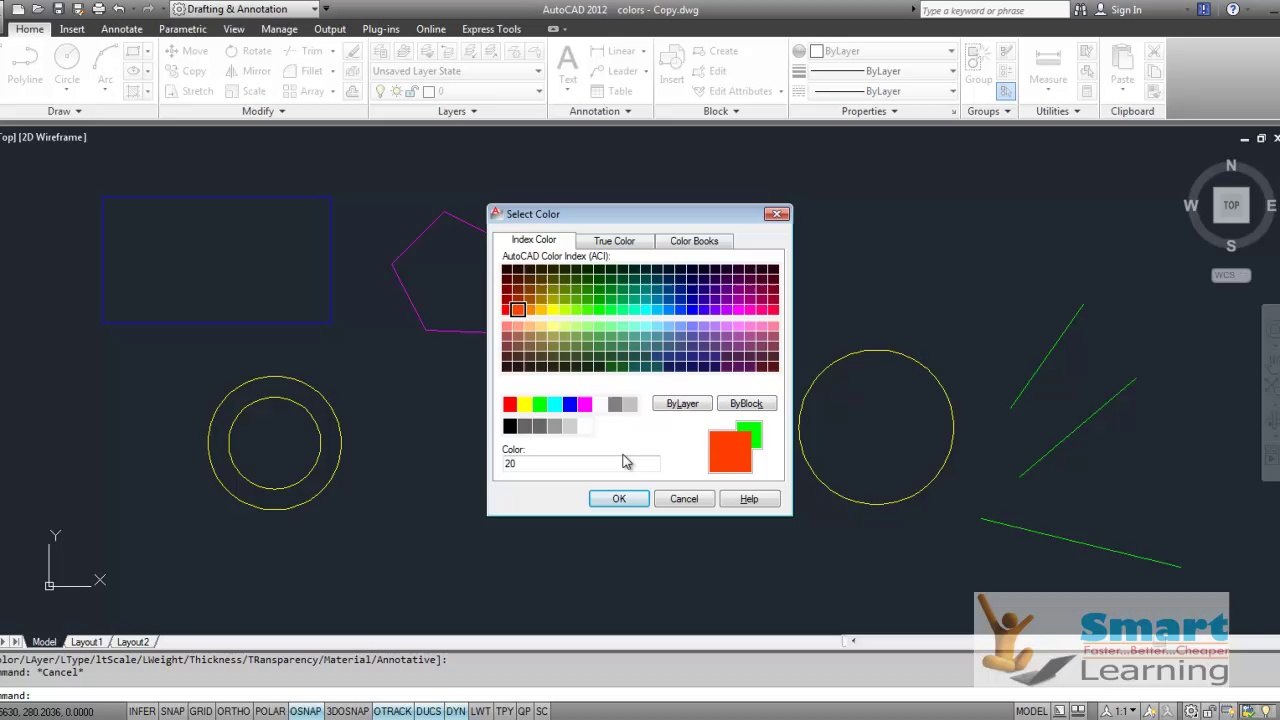This screenshot has width=1280, height=720.
Task: Click OK in the Select Color dialog
Action: pos(619,499)
